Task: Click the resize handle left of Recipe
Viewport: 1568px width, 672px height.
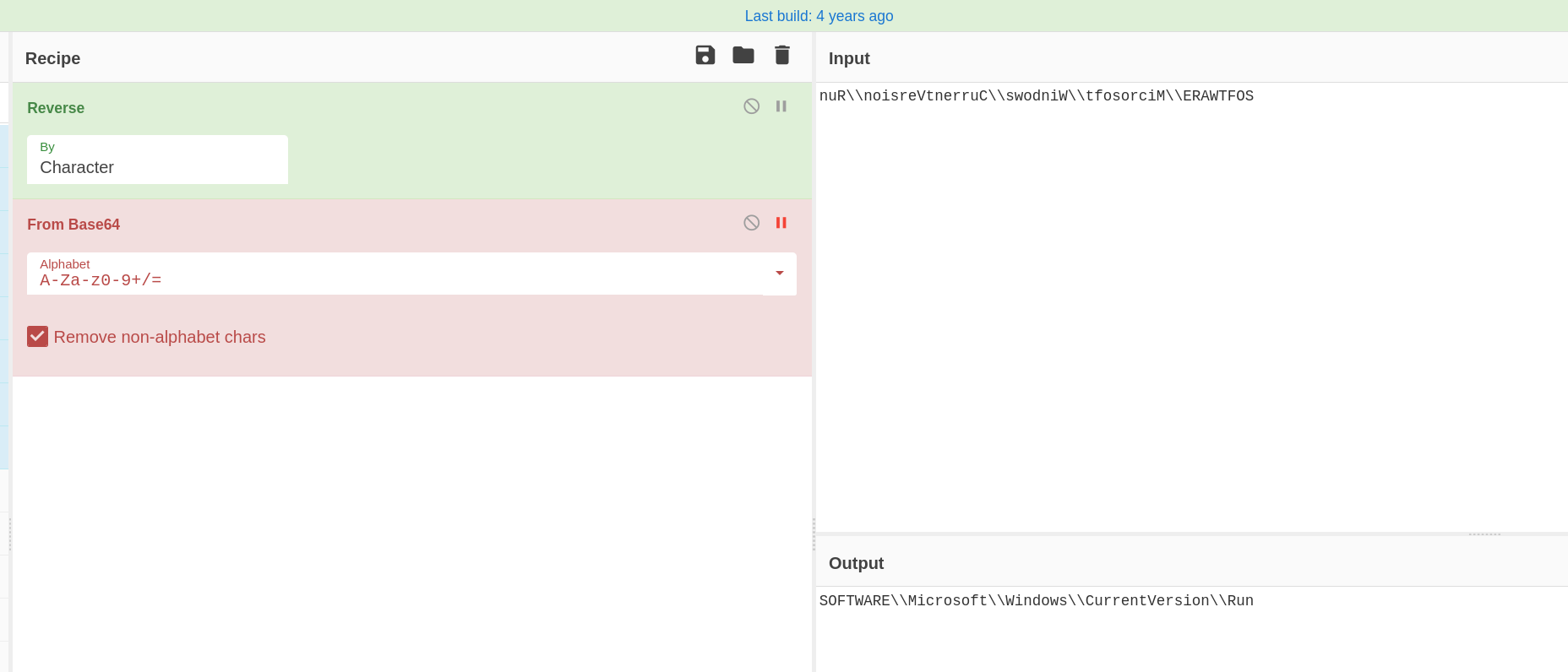Action: pos(10,534)
